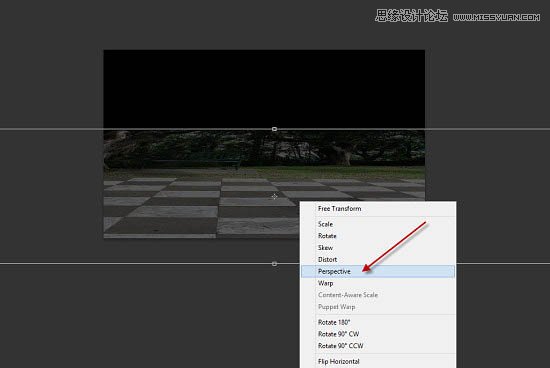
Task: Select the Rotate menu option
Action: 378,236
